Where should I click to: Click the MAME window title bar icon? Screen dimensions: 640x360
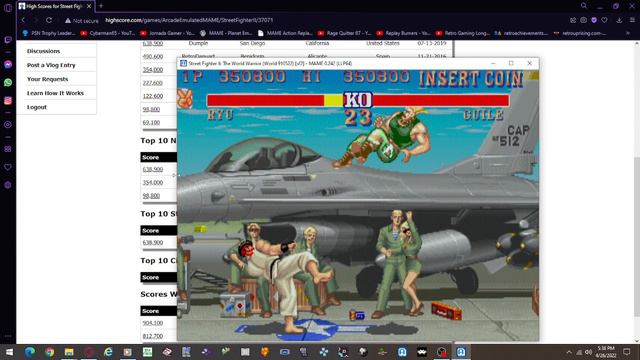[183, 63]
